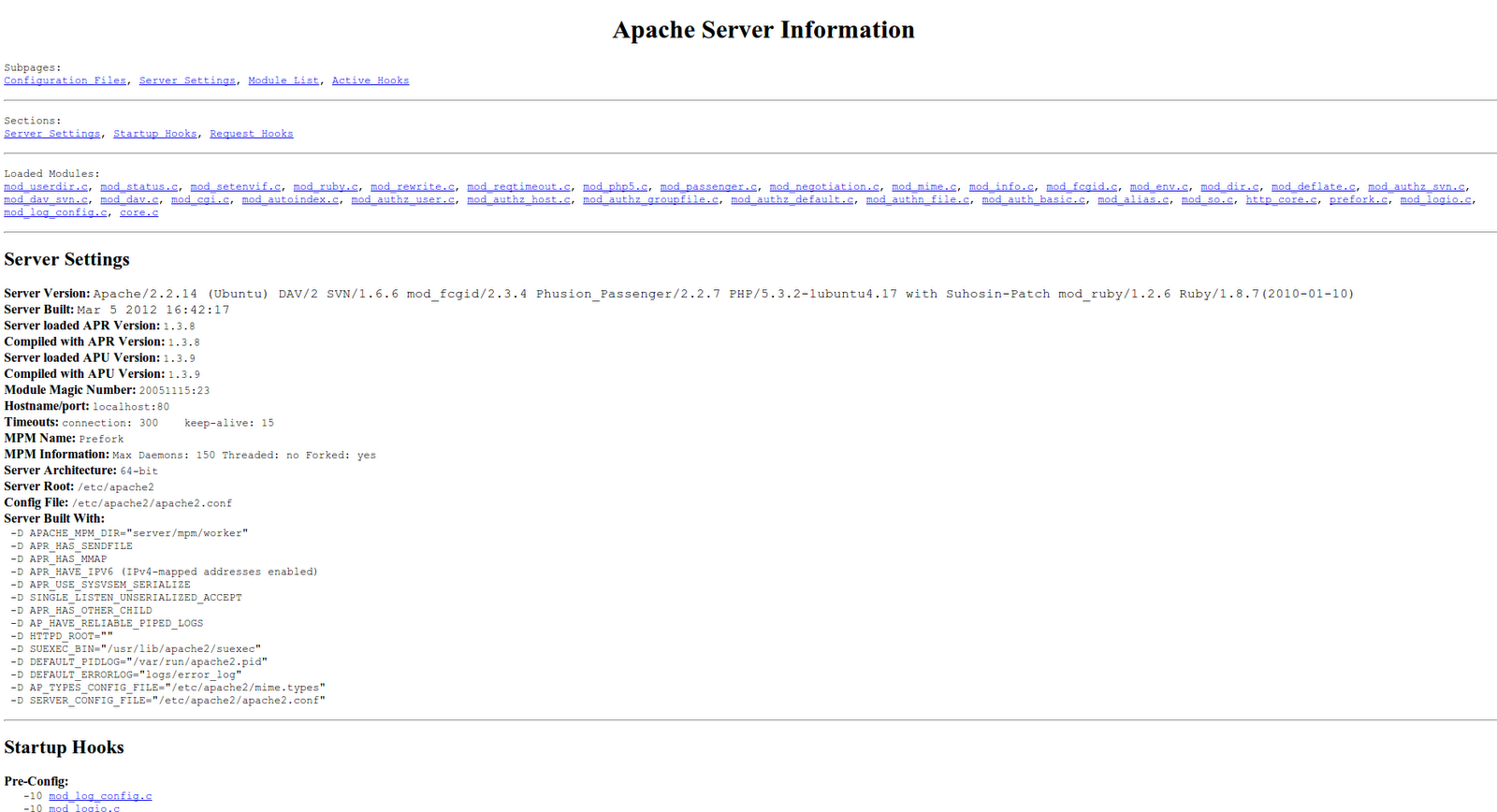Image resolution: width=1497 pixels, height=812 pixels.
Task: Open the mod_authz_svn.c module link
Action: [x=1417, y=187]
